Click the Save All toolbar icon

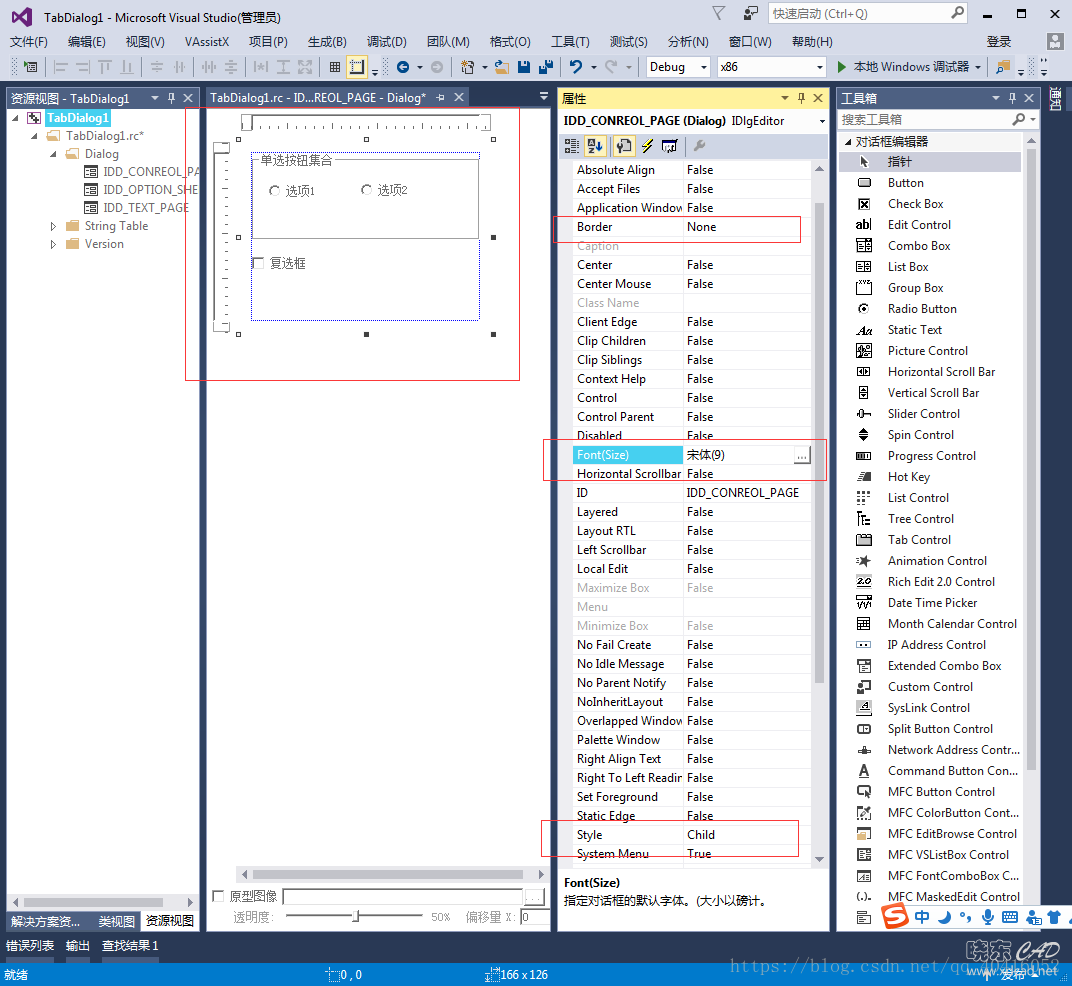coord(546,67)
